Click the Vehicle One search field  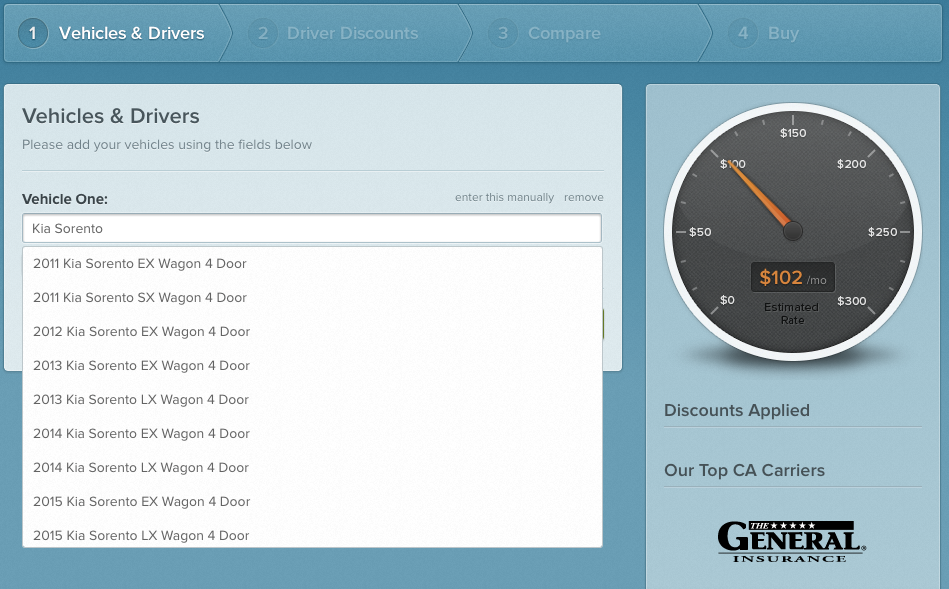(312, 228)
